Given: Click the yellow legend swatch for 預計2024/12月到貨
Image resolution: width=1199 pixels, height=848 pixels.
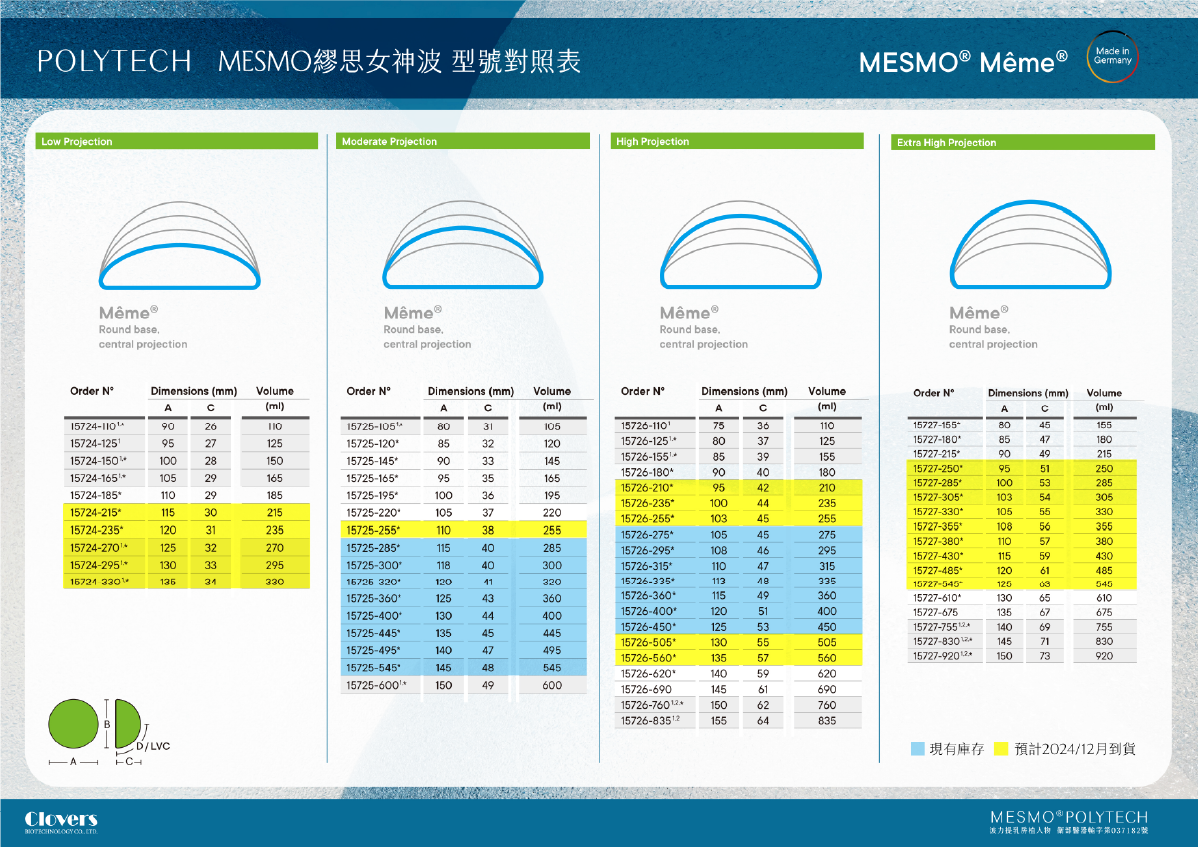Looking at the screenshot, I should (1000, 749).
